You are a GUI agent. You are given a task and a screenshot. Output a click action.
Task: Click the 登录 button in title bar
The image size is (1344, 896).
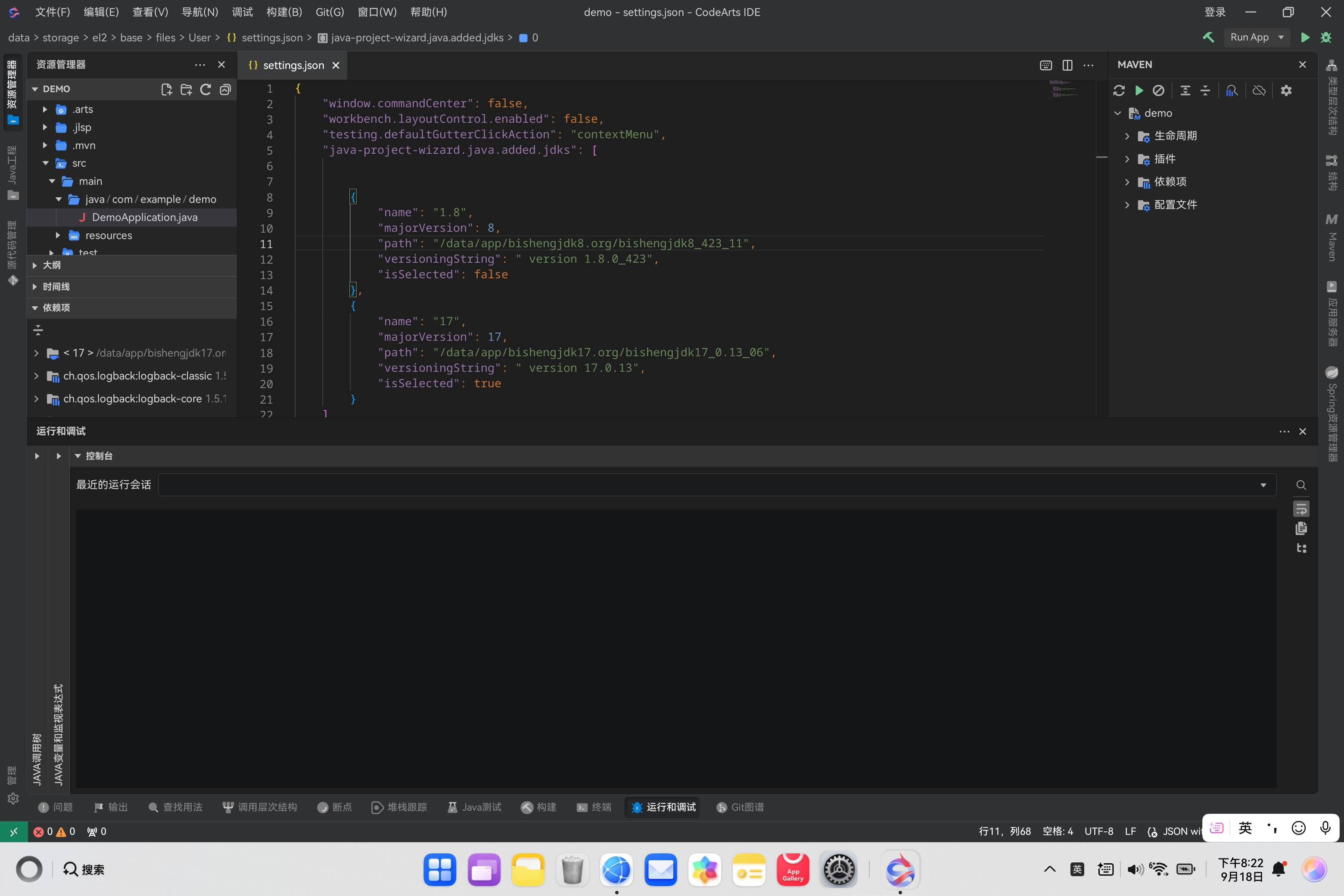tap(1215, 12)
